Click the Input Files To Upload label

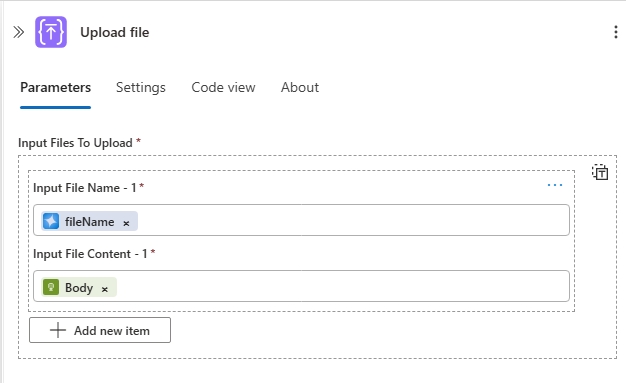coord(75,143)
